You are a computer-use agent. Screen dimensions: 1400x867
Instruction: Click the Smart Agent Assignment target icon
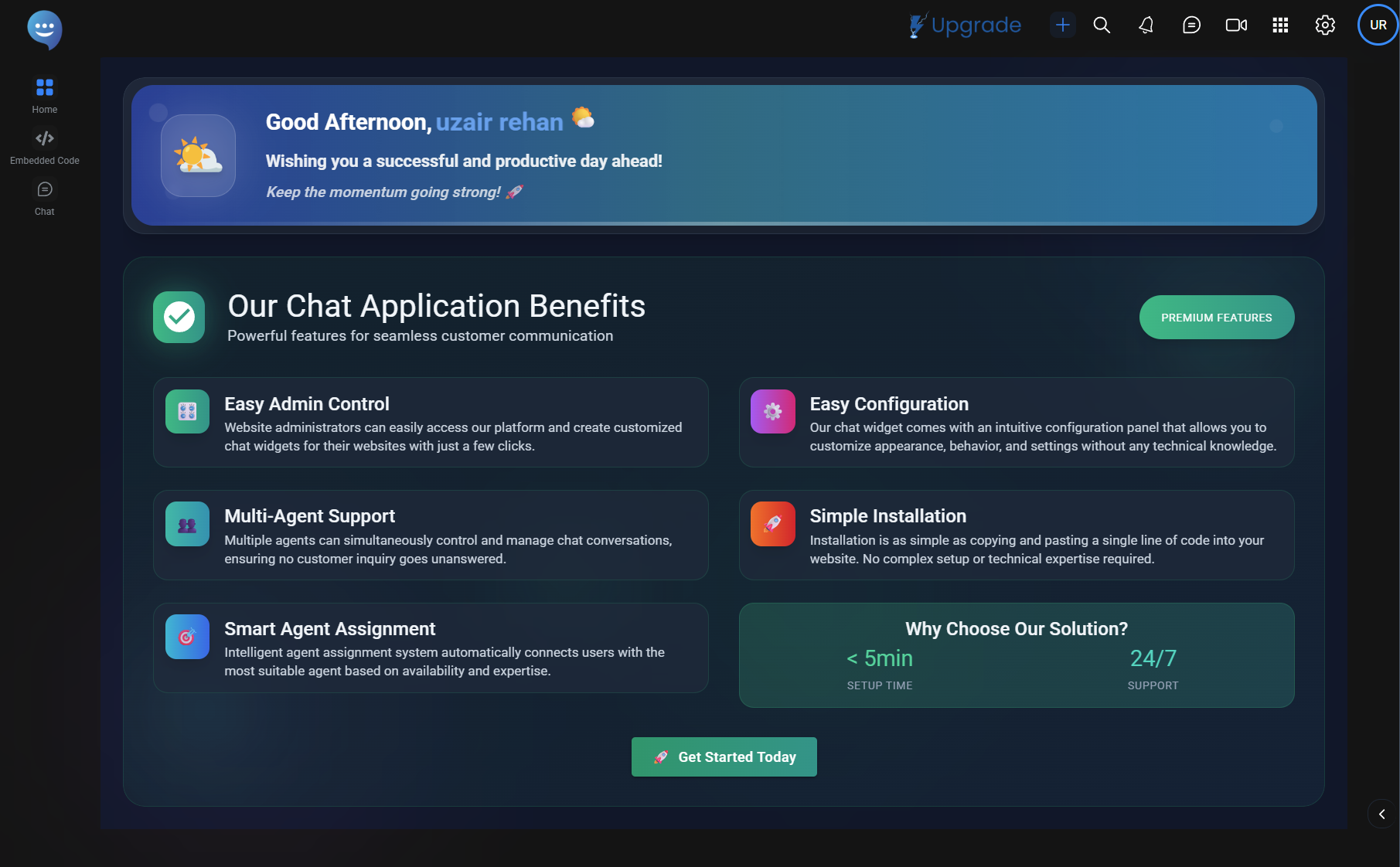(187, 637)
